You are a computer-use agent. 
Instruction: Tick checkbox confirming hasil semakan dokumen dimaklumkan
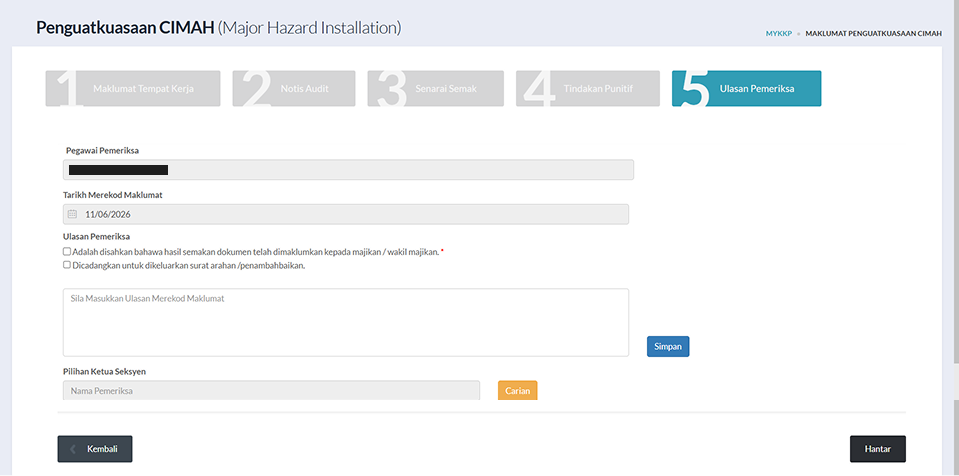pyautogui.click(x=67, y=251)
